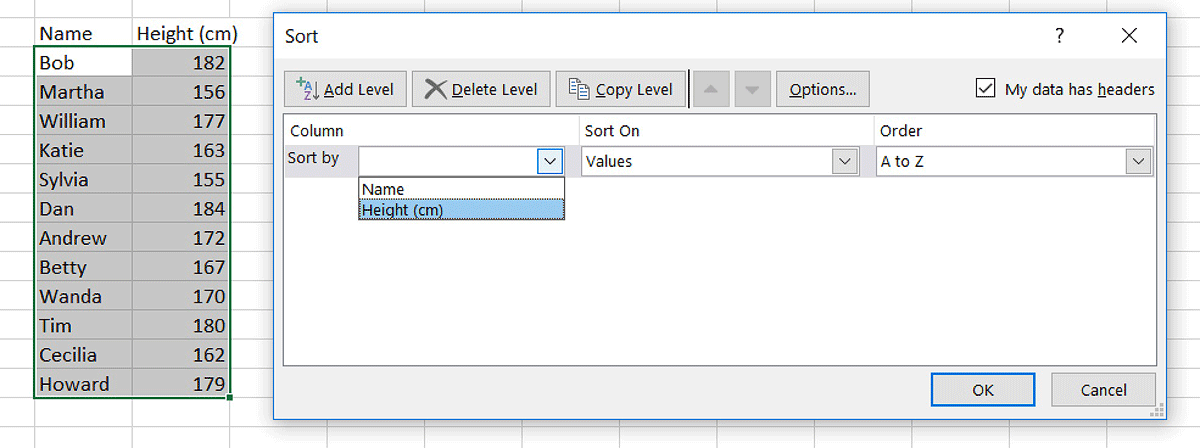
Task: Click the Delete Level button
Action: tap(480, 89)
